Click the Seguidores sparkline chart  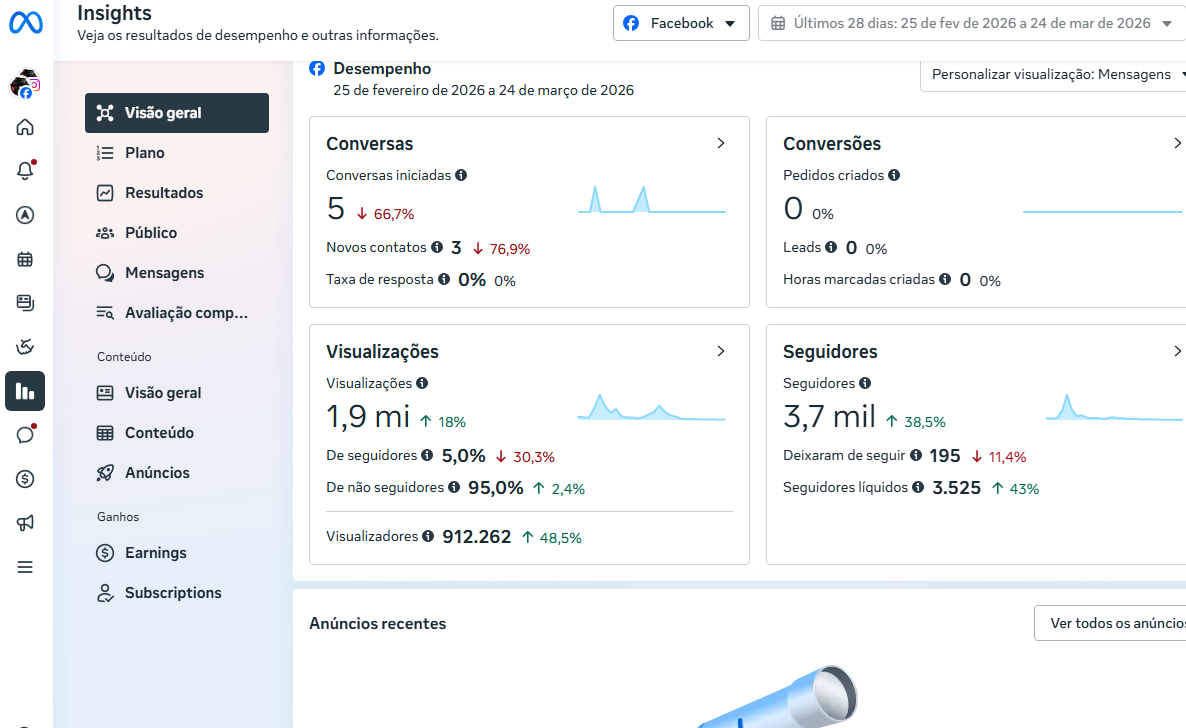point(1114,407)
